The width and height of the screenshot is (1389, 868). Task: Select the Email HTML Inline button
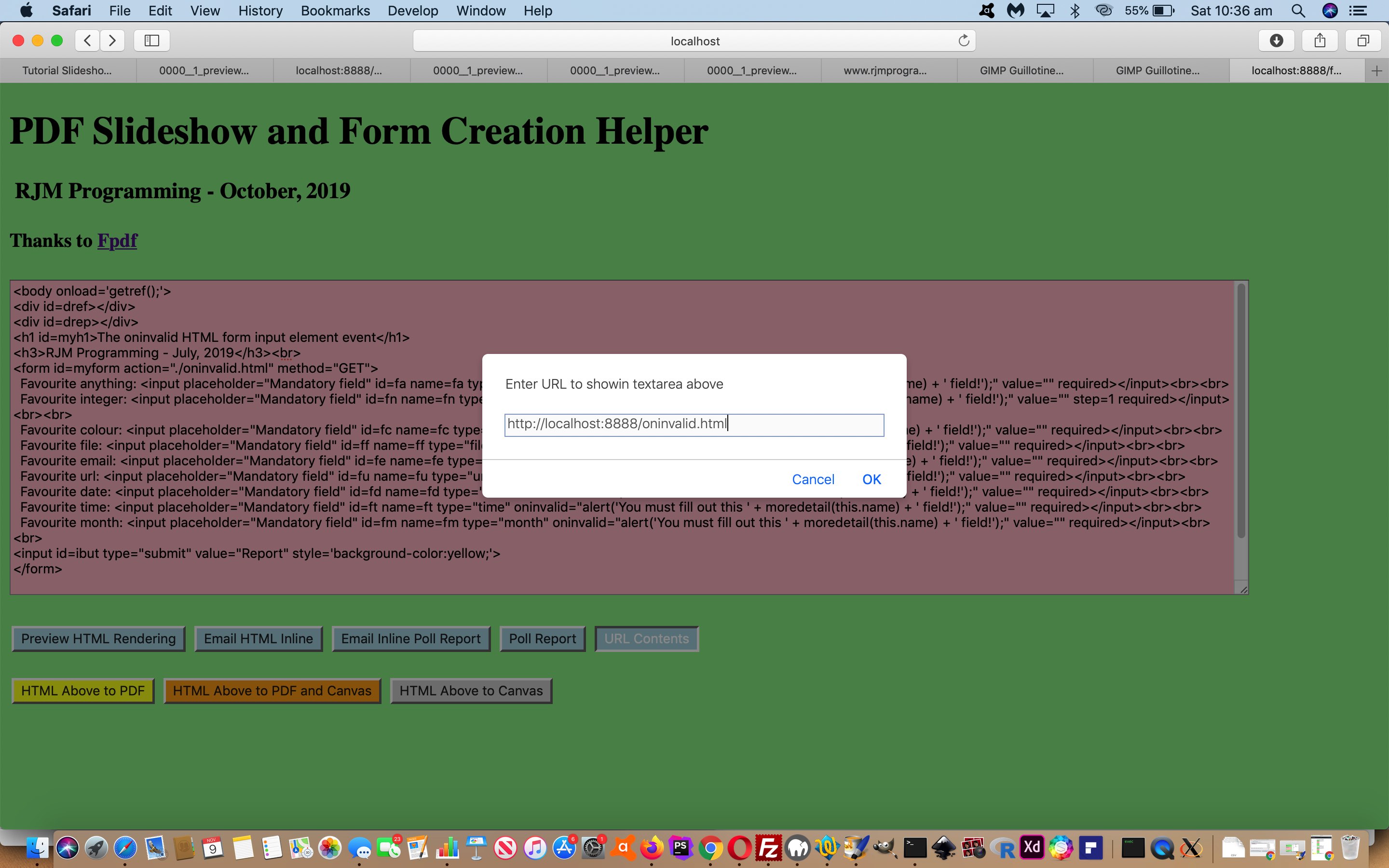tap(258, 638)
